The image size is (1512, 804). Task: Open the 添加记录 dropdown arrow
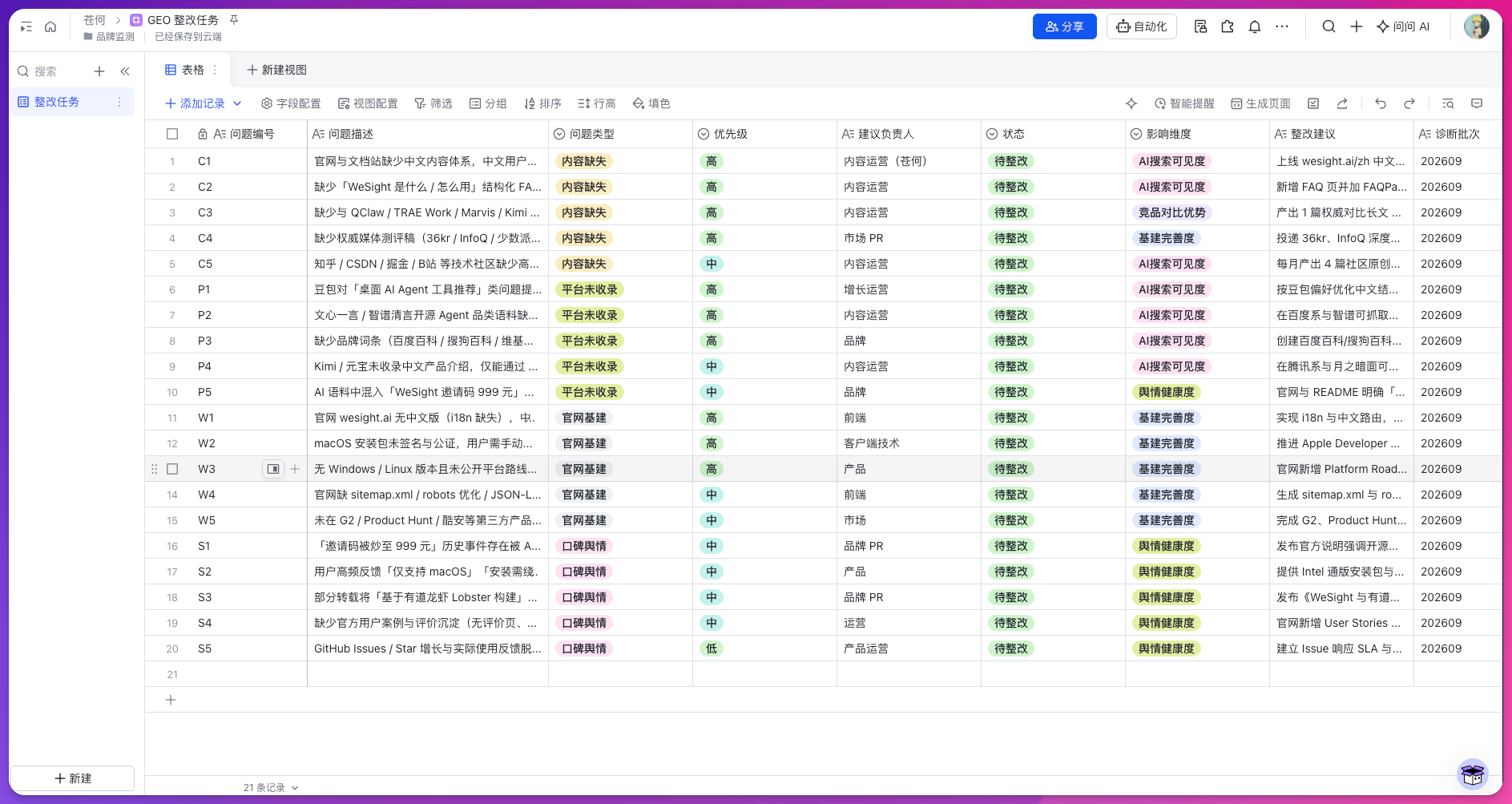pos(237,103)
